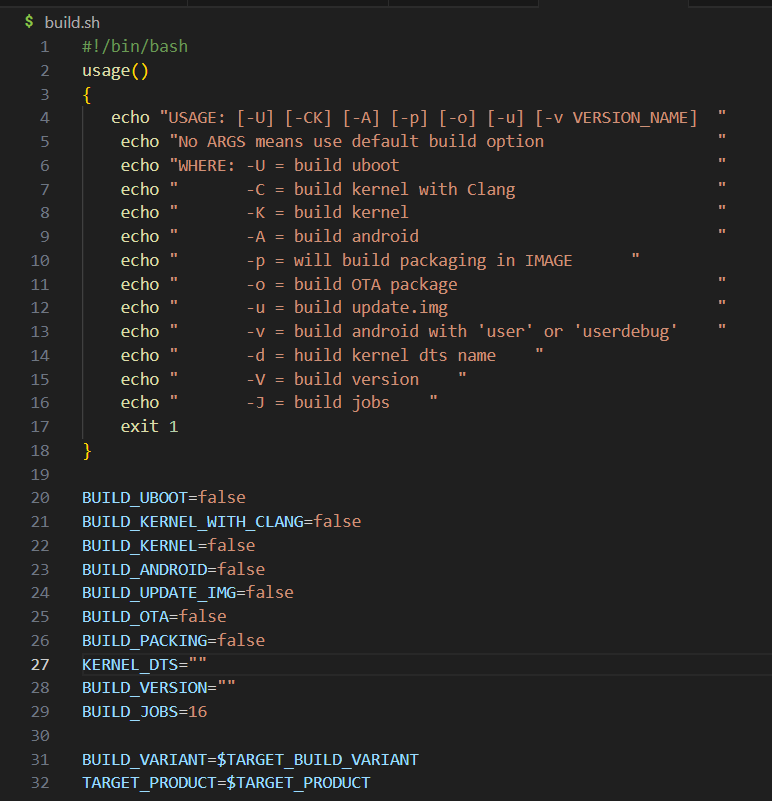This screenshot has width=772, height=801.
Task: Click '-U = build uboot' text
Action: point(323,166)
